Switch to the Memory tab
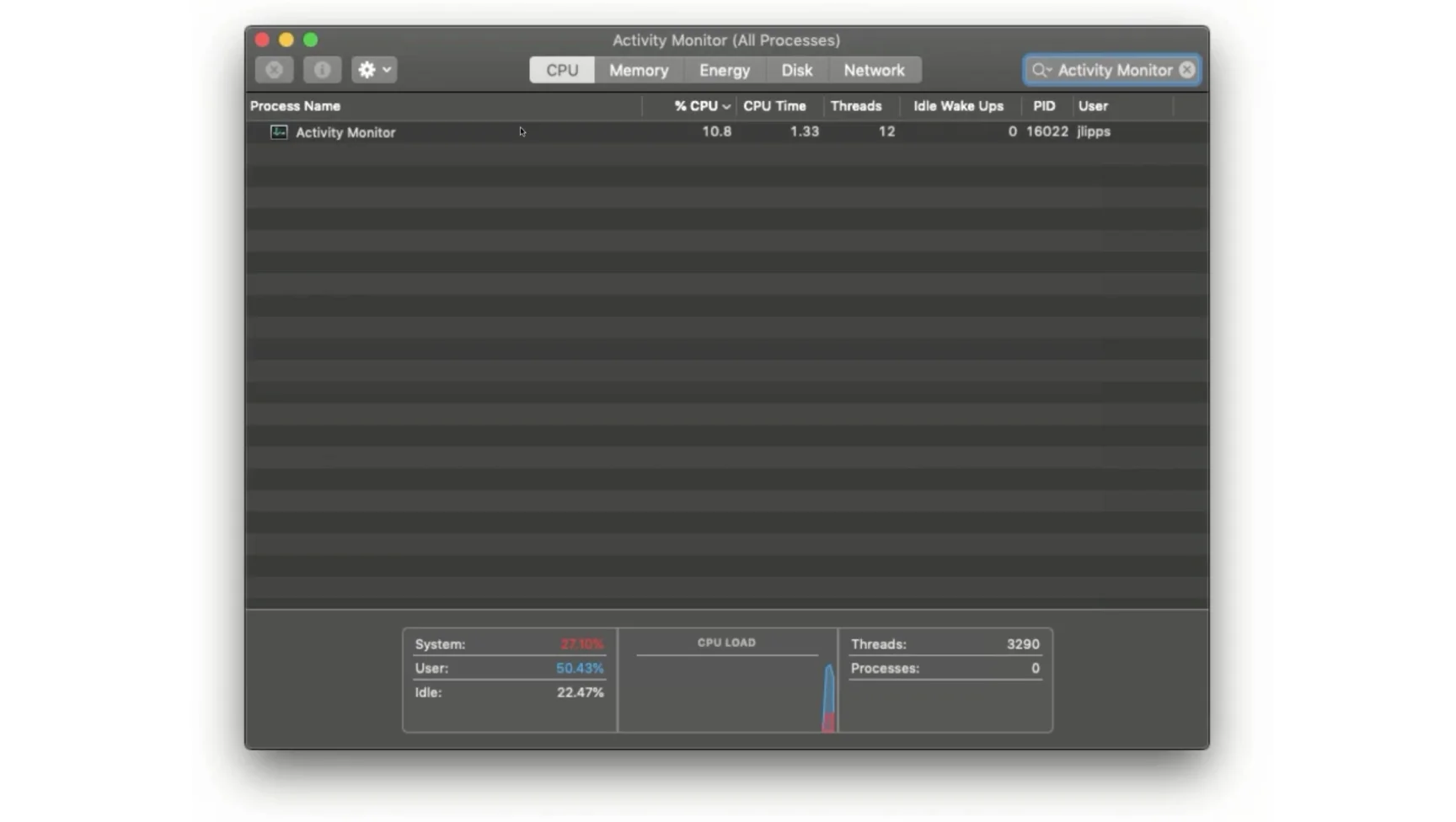 pos(638,70)
